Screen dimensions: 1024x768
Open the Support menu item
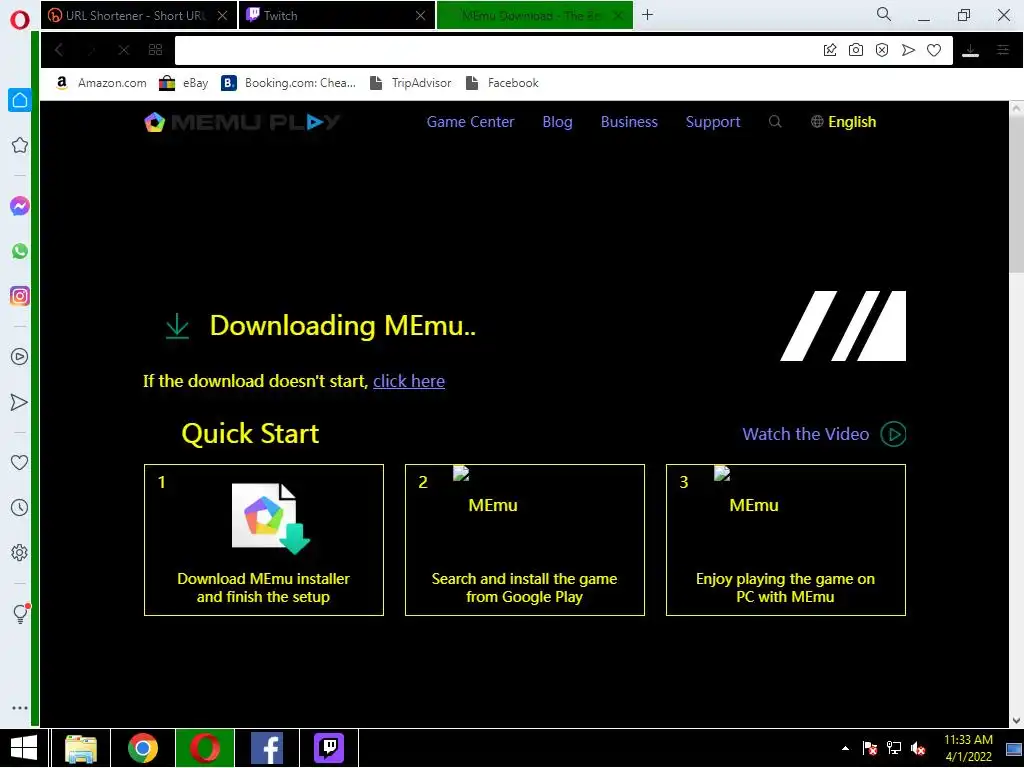tap(712, 122)
